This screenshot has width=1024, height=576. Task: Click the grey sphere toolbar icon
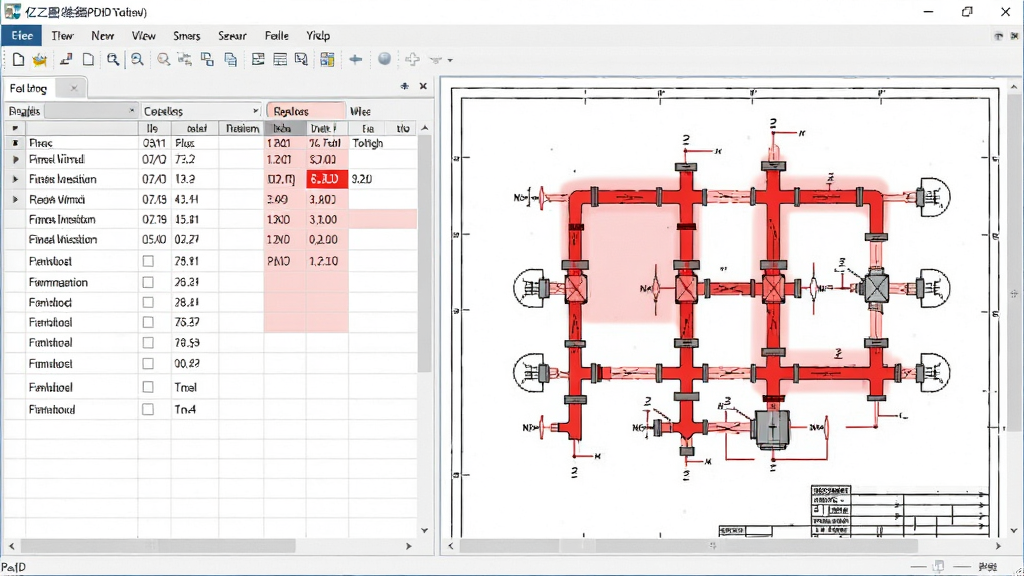pyautogui.click(x=385, y=59)
